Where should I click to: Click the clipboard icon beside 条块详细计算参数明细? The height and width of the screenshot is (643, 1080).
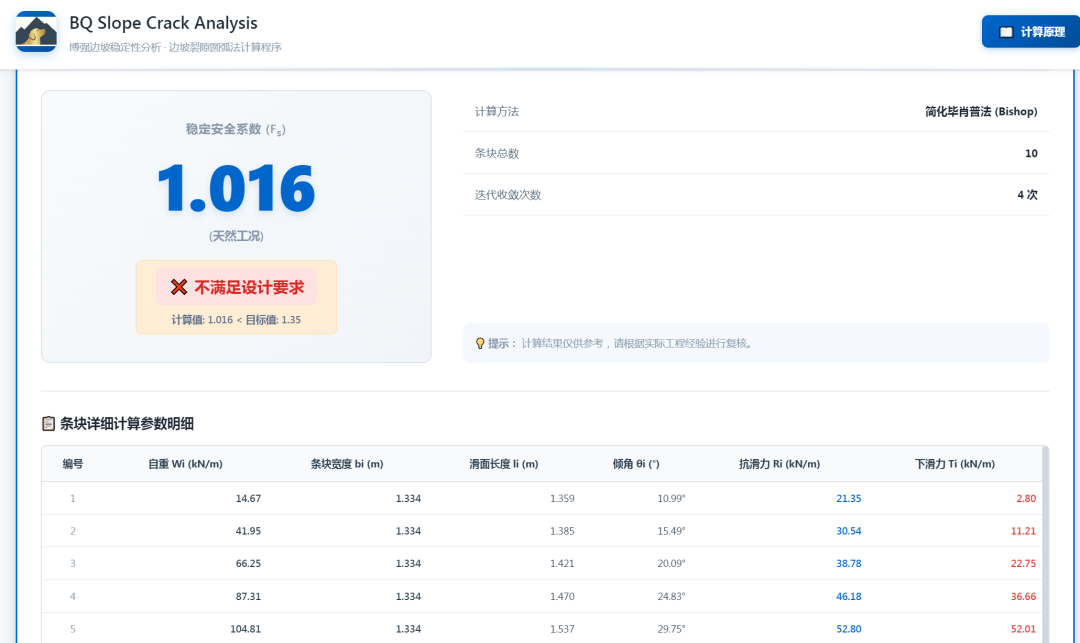pos(48,423)
